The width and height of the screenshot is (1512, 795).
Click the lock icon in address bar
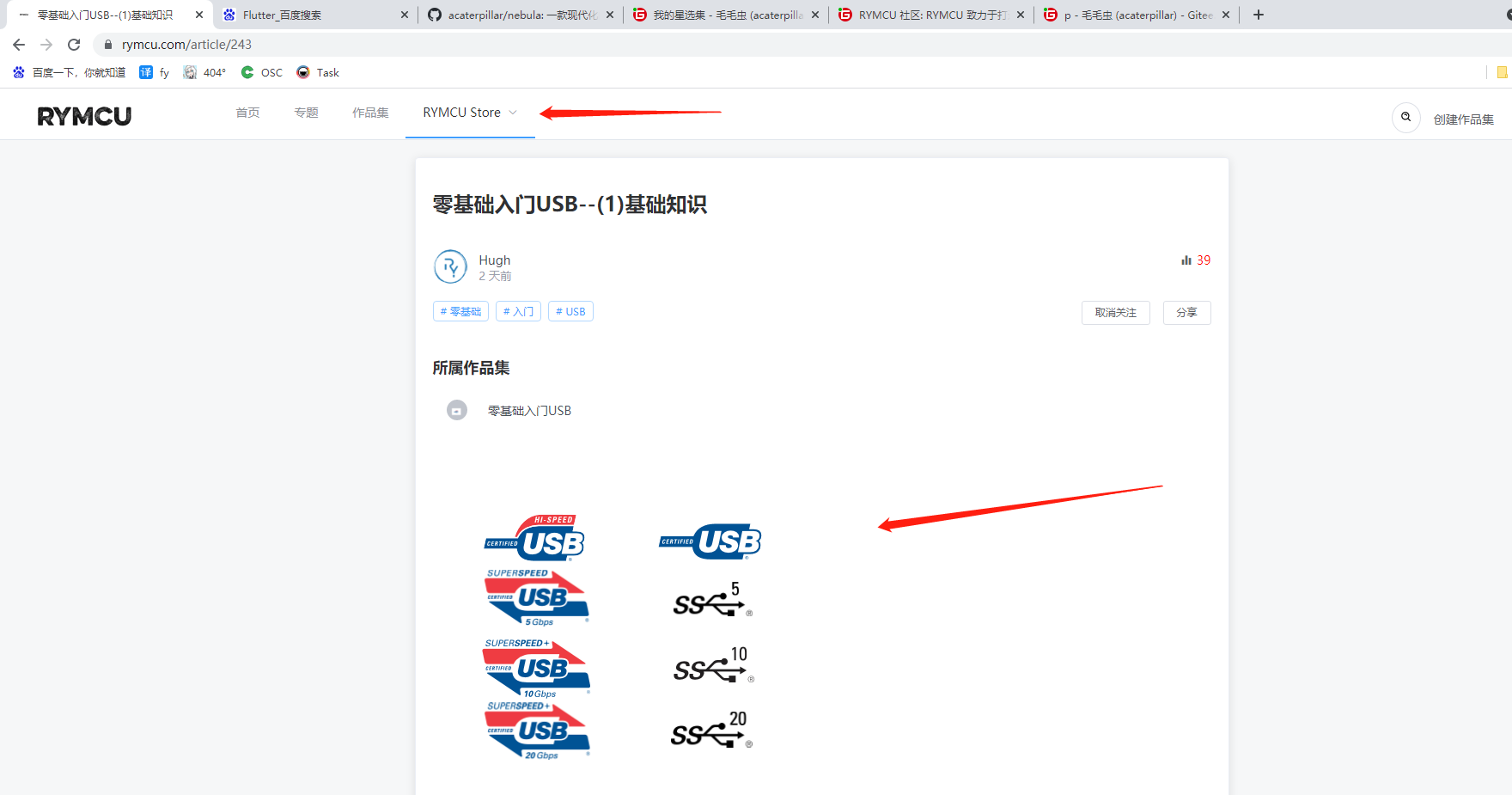point(107,45)
